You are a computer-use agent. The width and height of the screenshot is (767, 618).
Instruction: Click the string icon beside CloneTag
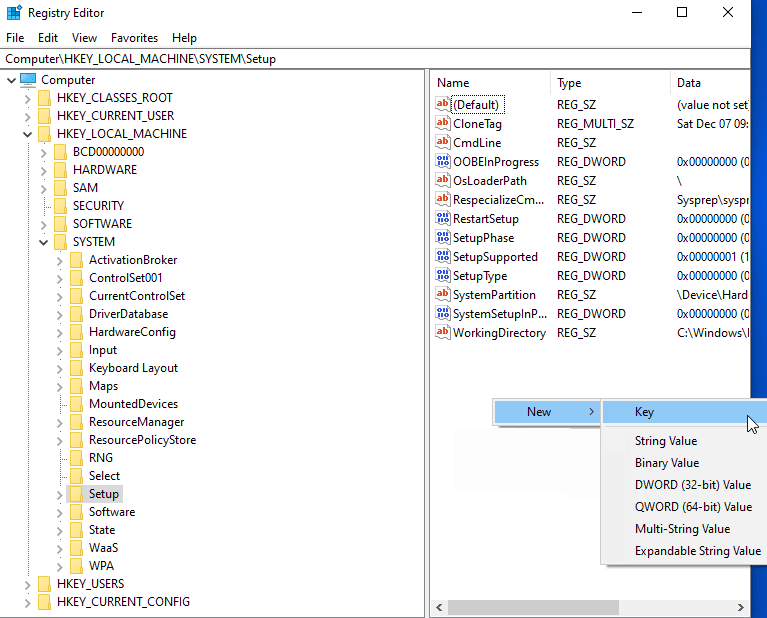pos(443,123)
